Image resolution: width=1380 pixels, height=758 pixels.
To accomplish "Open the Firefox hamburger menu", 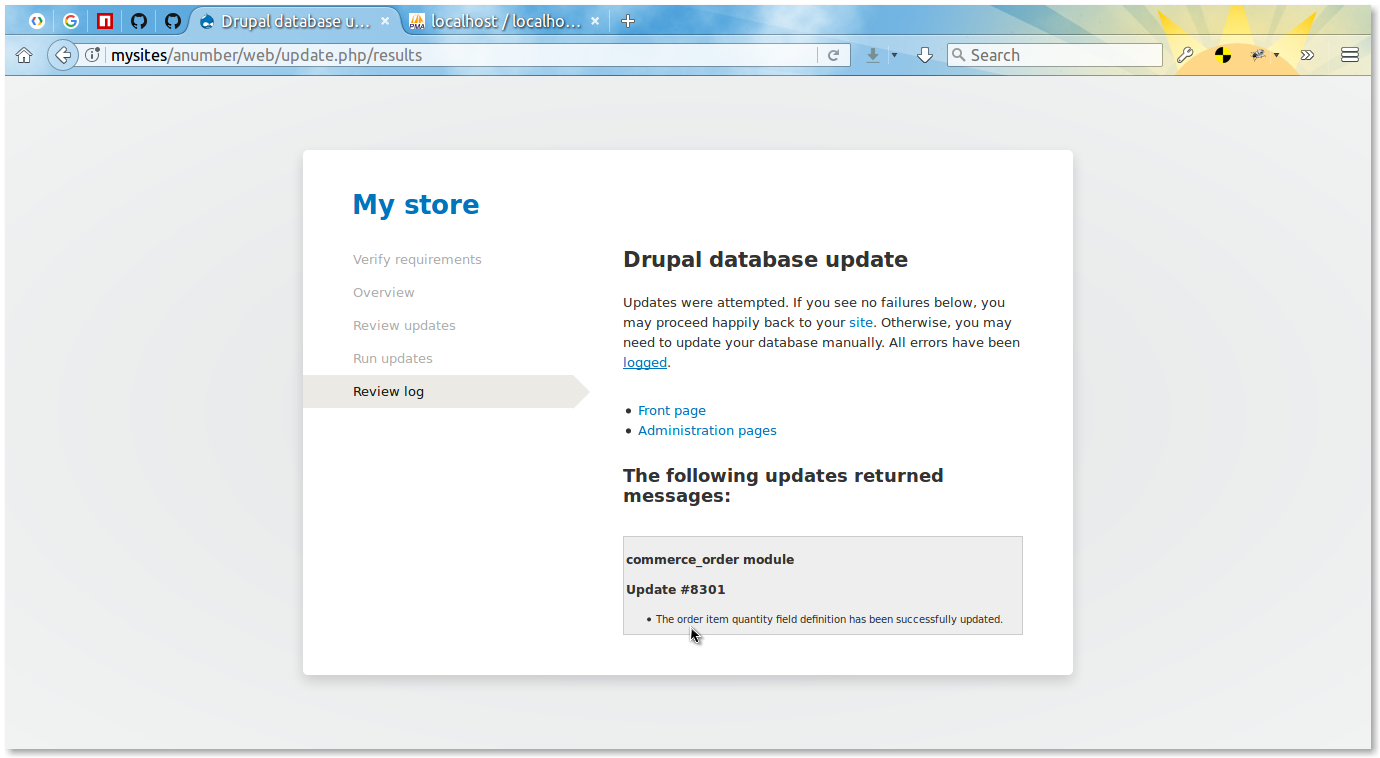I will (x=1349, y=55).
